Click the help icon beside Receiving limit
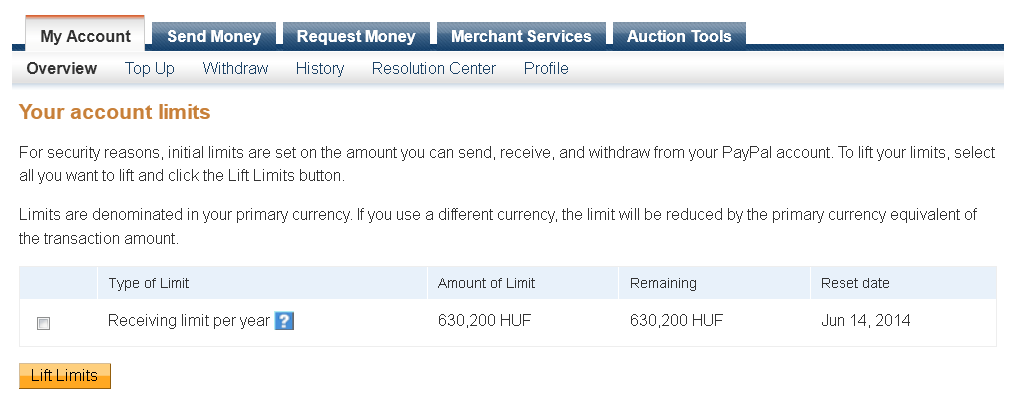The width and height of the screenshot is (1010, 399). coord(284,321)
